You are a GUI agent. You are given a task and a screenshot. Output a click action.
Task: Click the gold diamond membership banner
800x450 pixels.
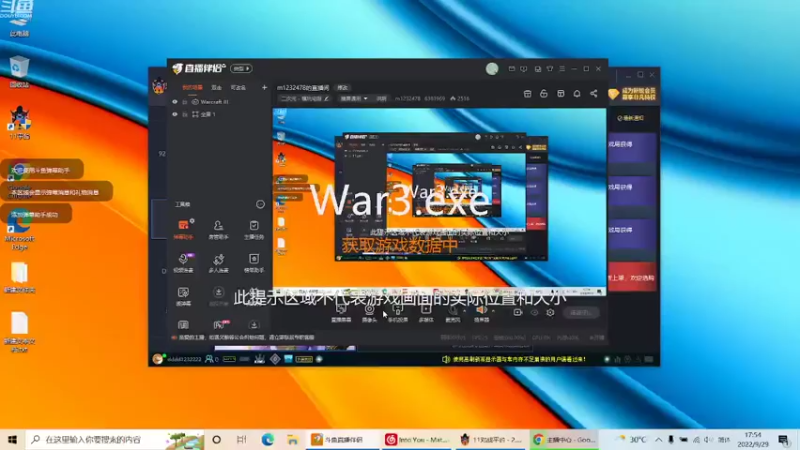[632, 93]
